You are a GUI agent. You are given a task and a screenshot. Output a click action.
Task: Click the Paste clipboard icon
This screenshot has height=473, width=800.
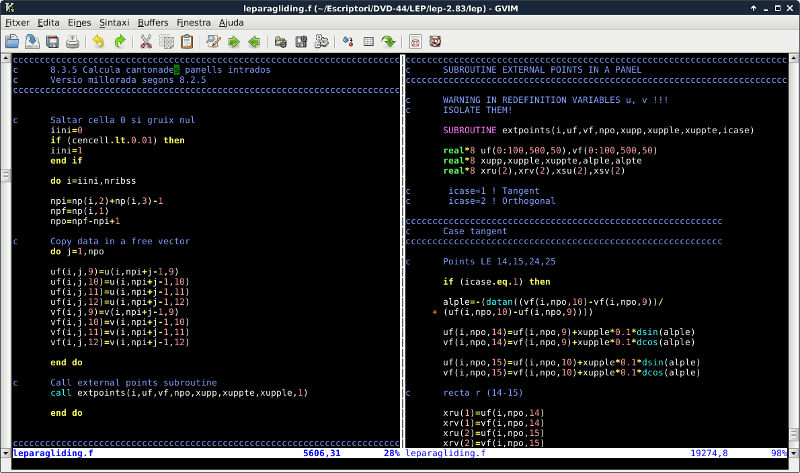point(187,41)
